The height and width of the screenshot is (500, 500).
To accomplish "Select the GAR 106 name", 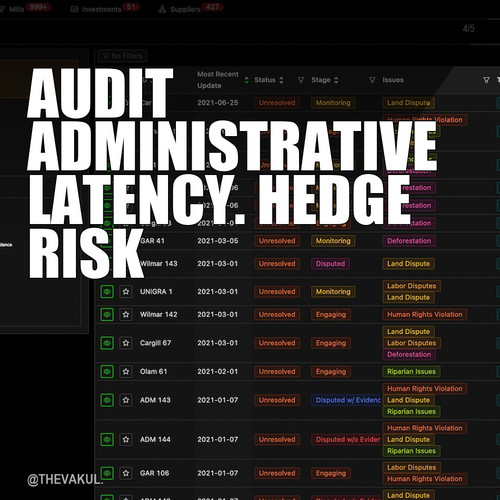I will [154, 473].
